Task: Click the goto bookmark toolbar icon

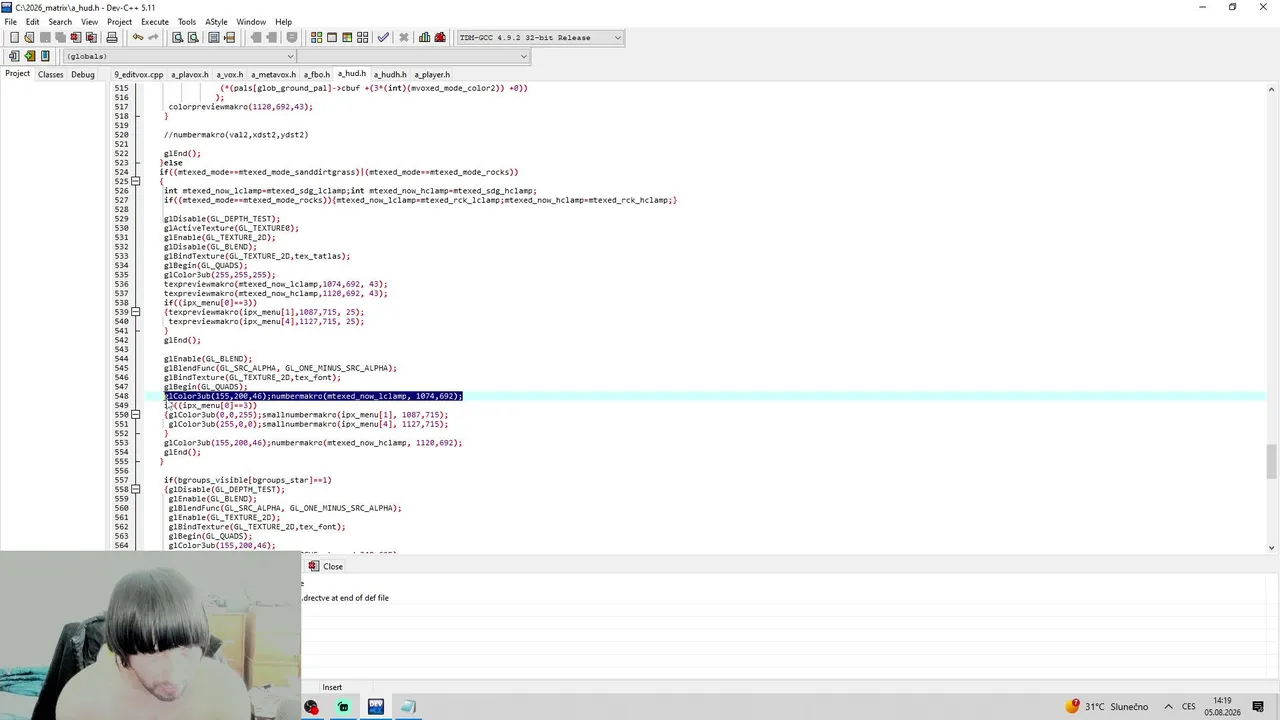Action: (45, 56)
